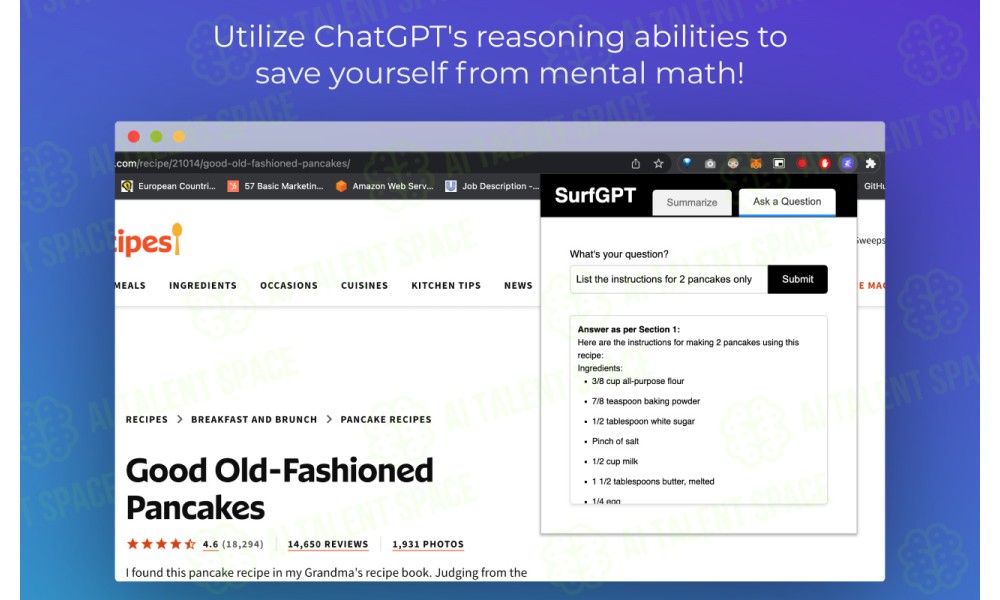Open European Countri... bookmark favicon
This screenshot has height=600, width=1000.
tap(127, 186)
